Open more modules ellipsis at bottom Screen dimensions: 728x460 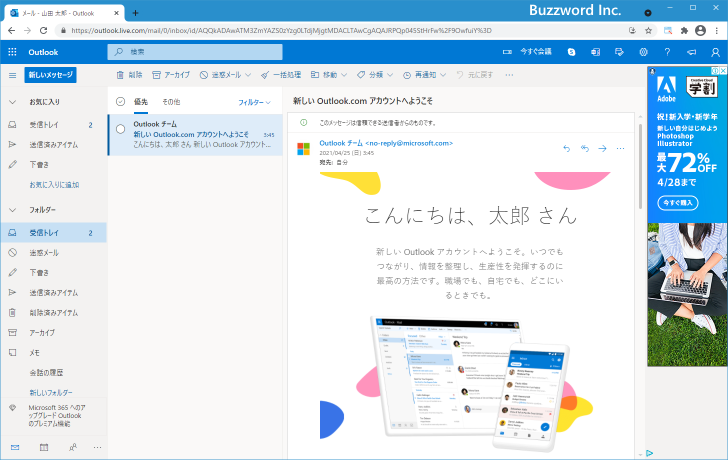pyautogui.click(x=97, y=447)
